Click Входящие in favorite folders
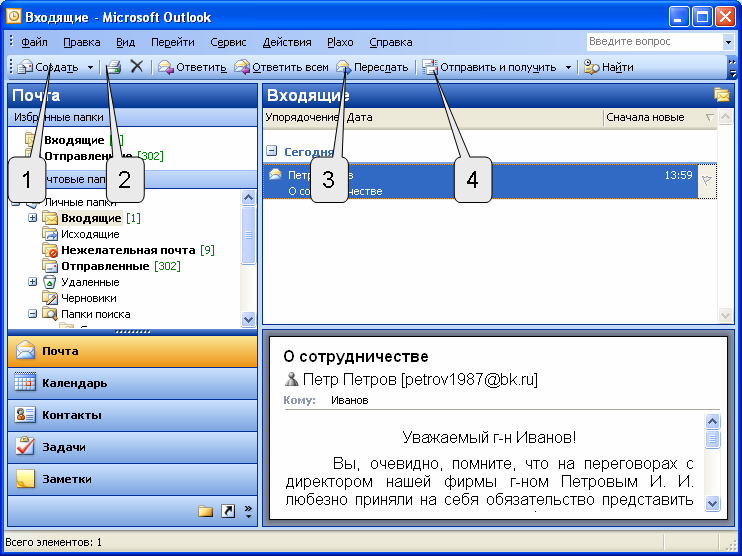This screenshot has height=556, width=742. (x=74, y=140)
